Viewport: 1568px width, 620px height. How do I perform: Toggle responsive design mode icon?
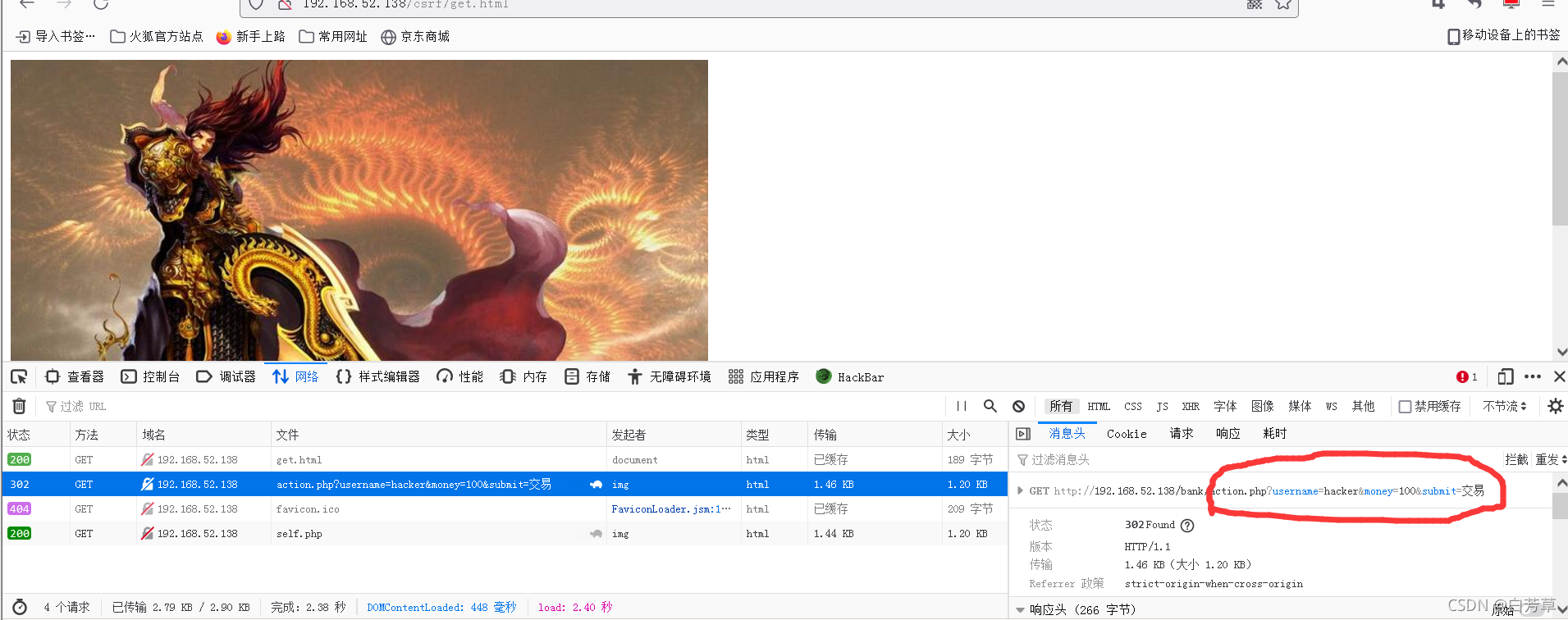coord(1506,376)
